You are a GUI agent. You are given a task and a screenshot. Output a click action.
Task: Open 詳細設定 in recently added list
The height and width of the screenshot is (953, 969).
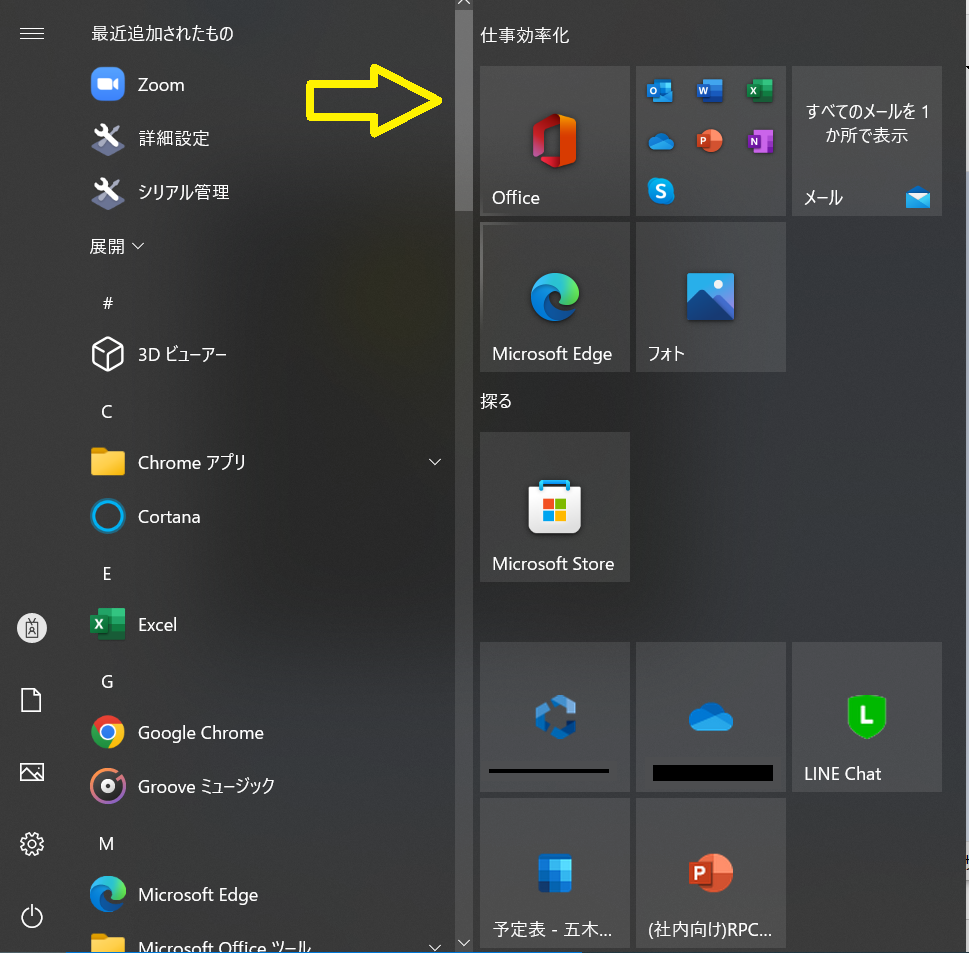click(x=266, y=138)
